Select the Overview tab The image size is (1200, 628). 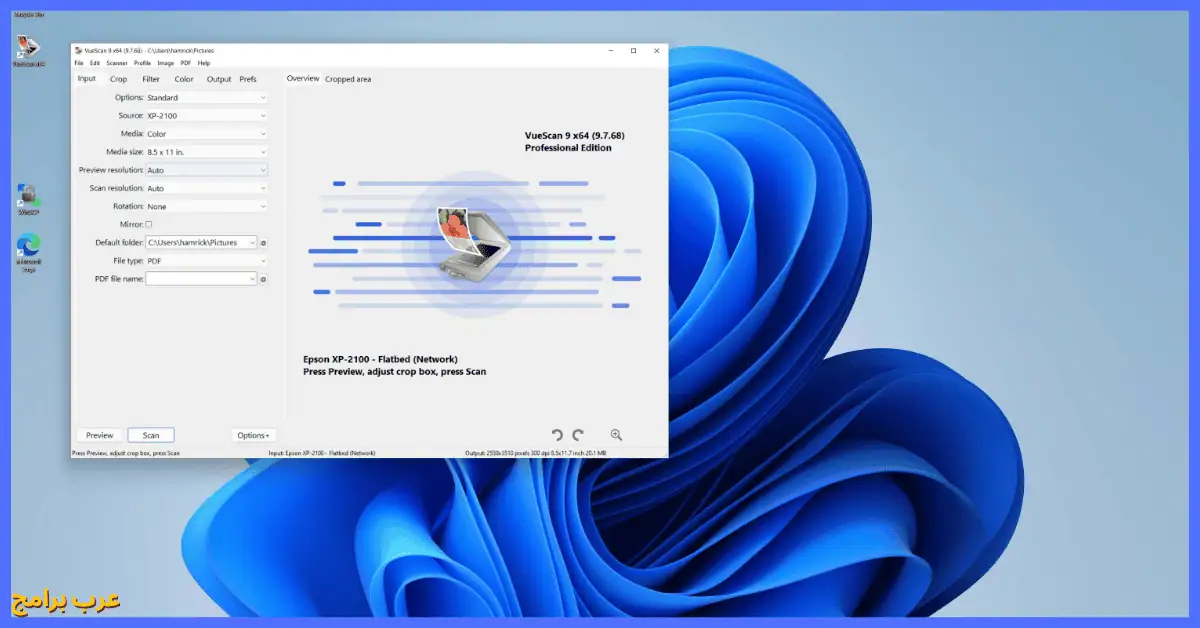tap(303, 79)
